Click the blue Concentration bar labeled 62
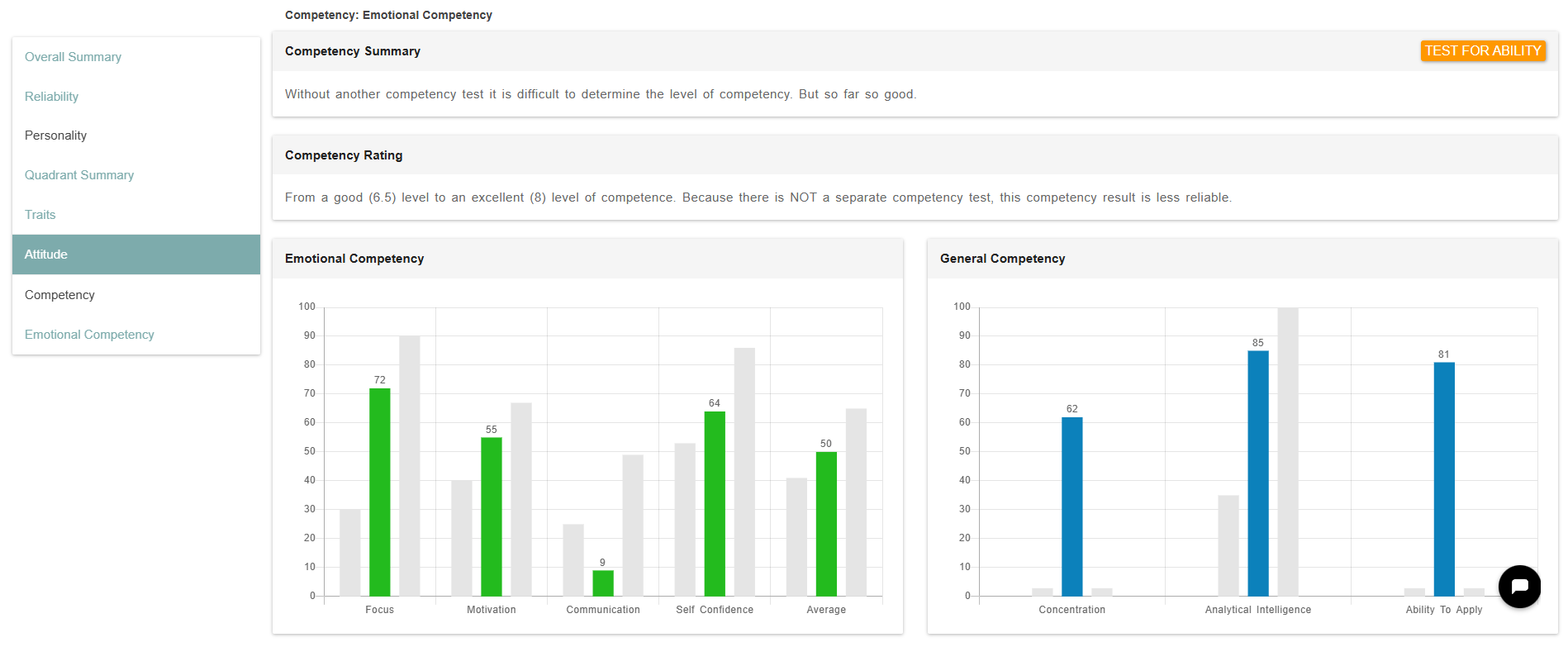The width and height of the screenshot is (1568, 647). [1071, 506]
